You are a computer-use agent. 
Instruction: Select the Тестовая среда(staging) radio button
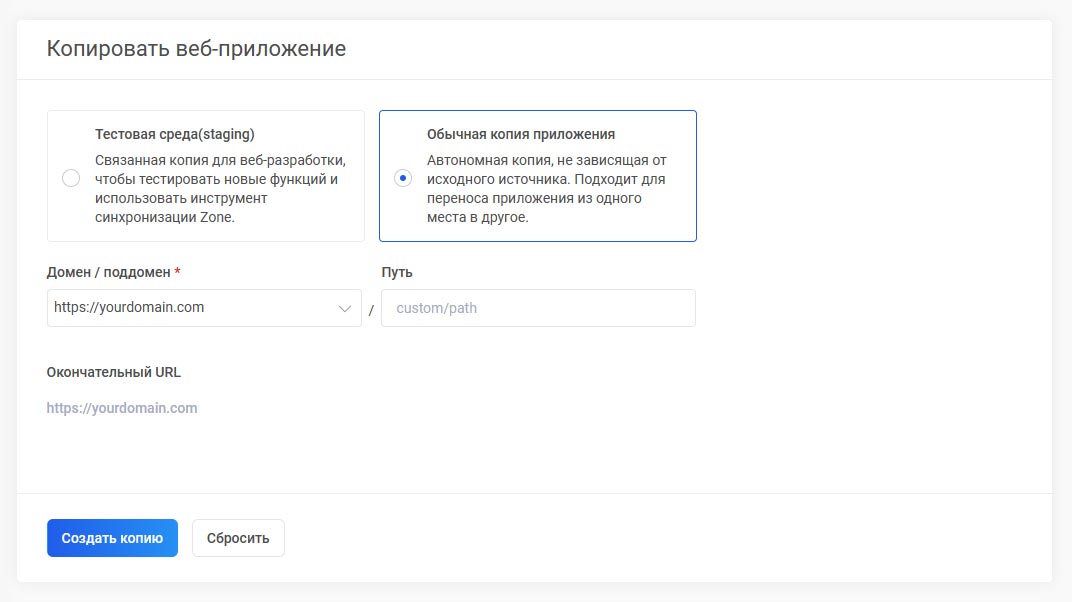click(71, 178)
